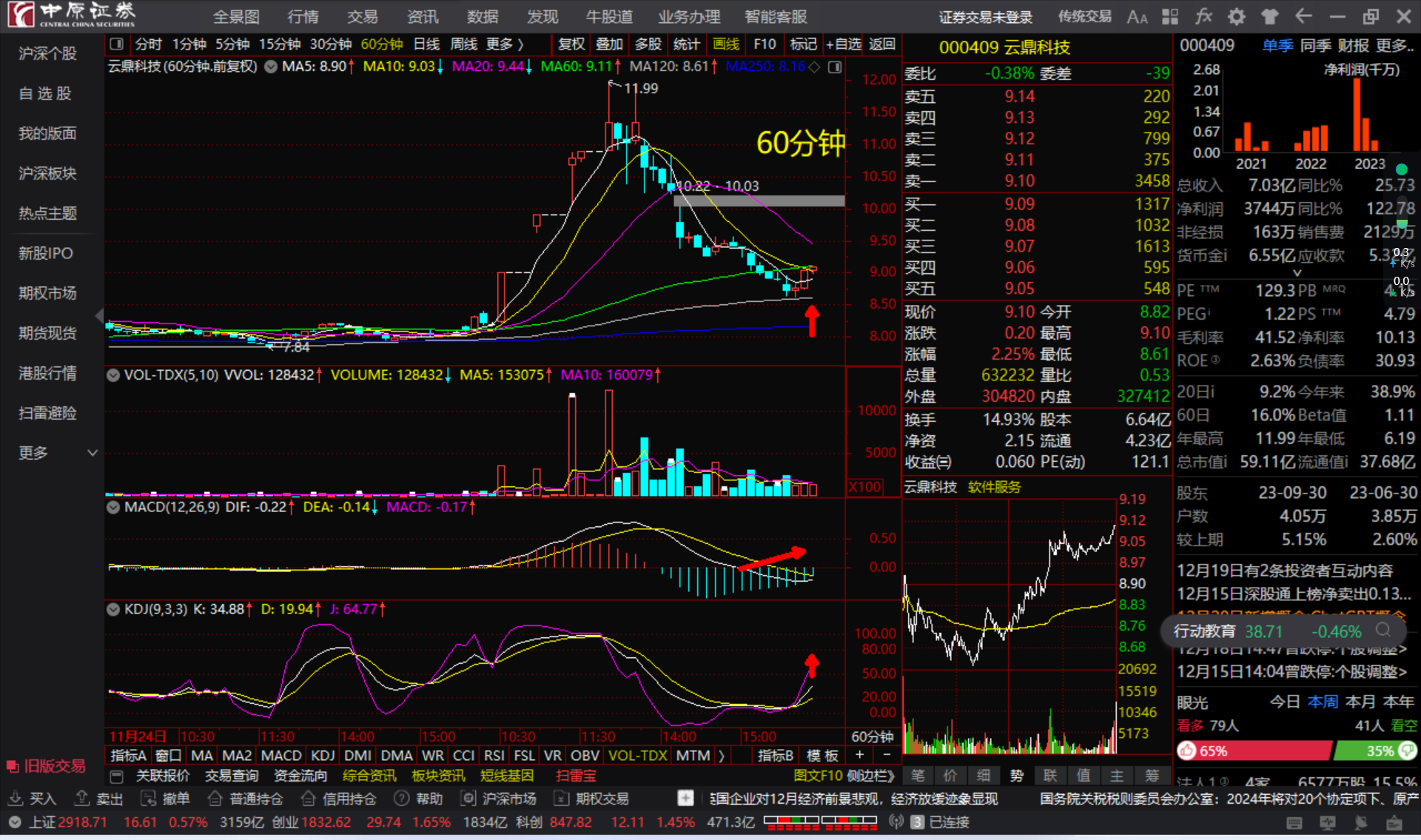The image size is (1421, 840).
Task: Open the 资讯 menu
Action: pos(423,16)
